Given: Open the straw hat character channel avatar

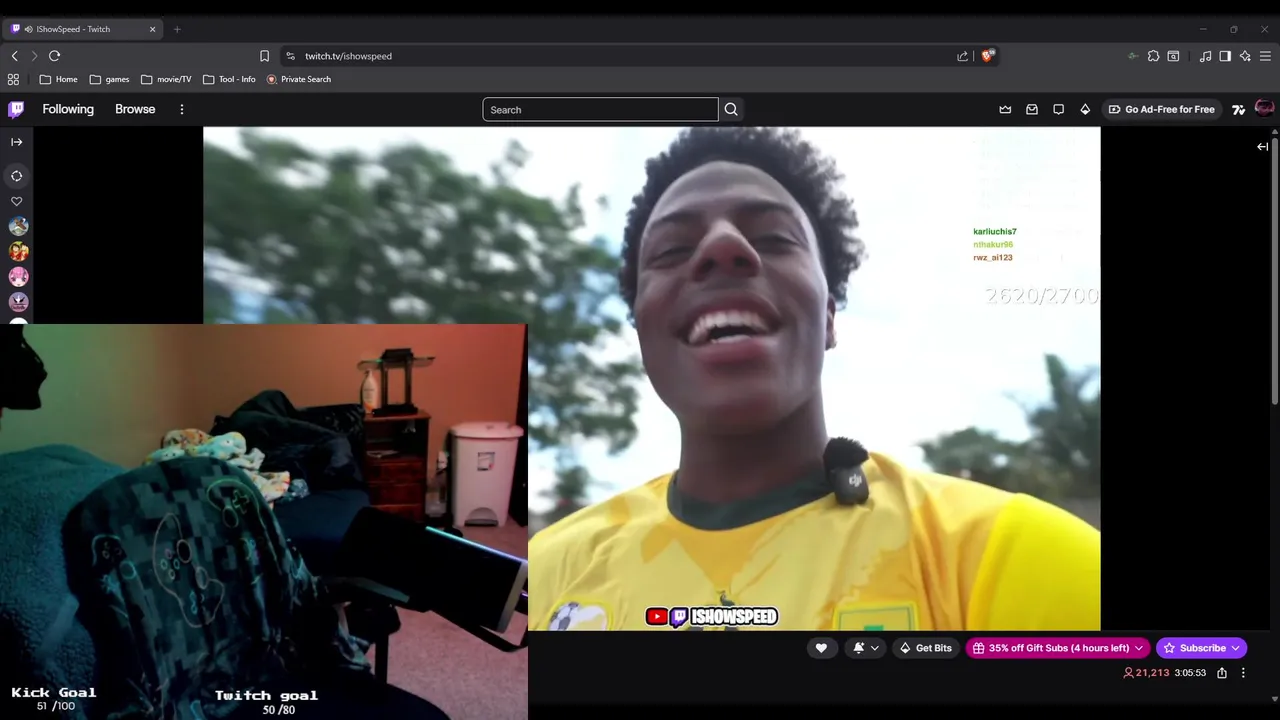Looking at the screenshot, I should coord(18,252).
